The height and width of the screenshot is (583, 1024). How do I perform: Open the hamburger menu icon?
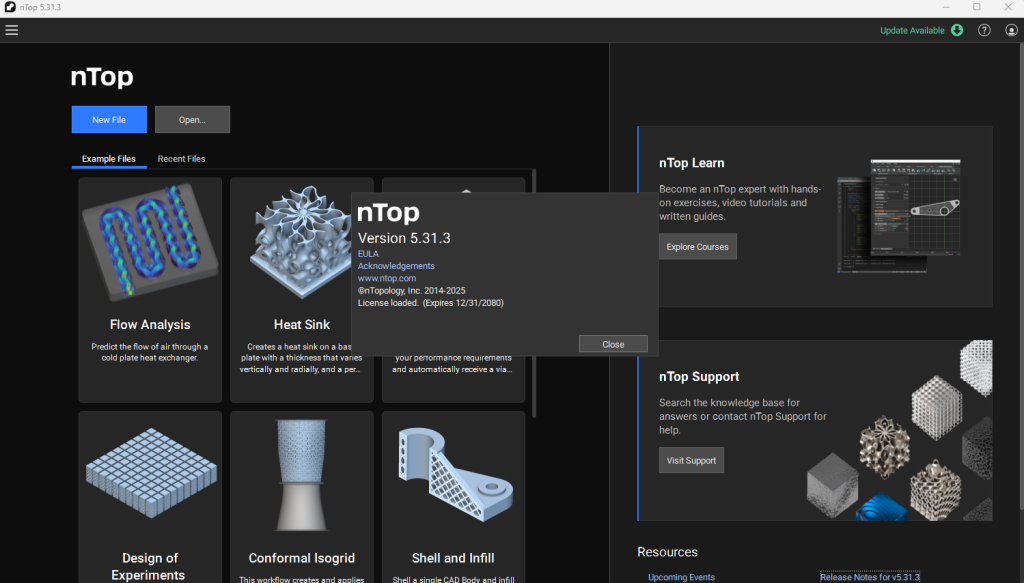[12, 30]
